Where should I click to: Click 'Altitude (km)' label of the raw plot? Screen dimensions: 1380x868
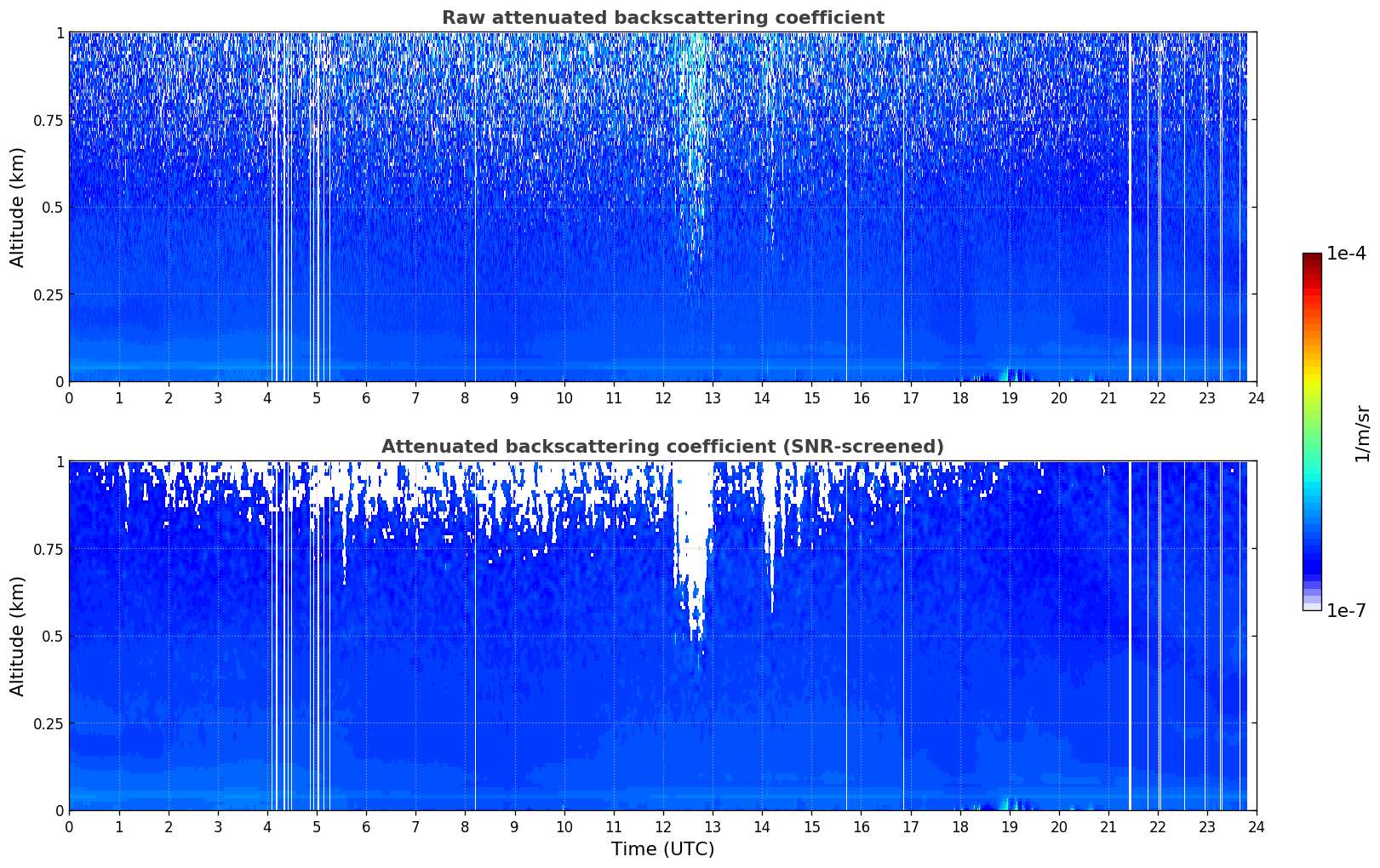(18, 207)
